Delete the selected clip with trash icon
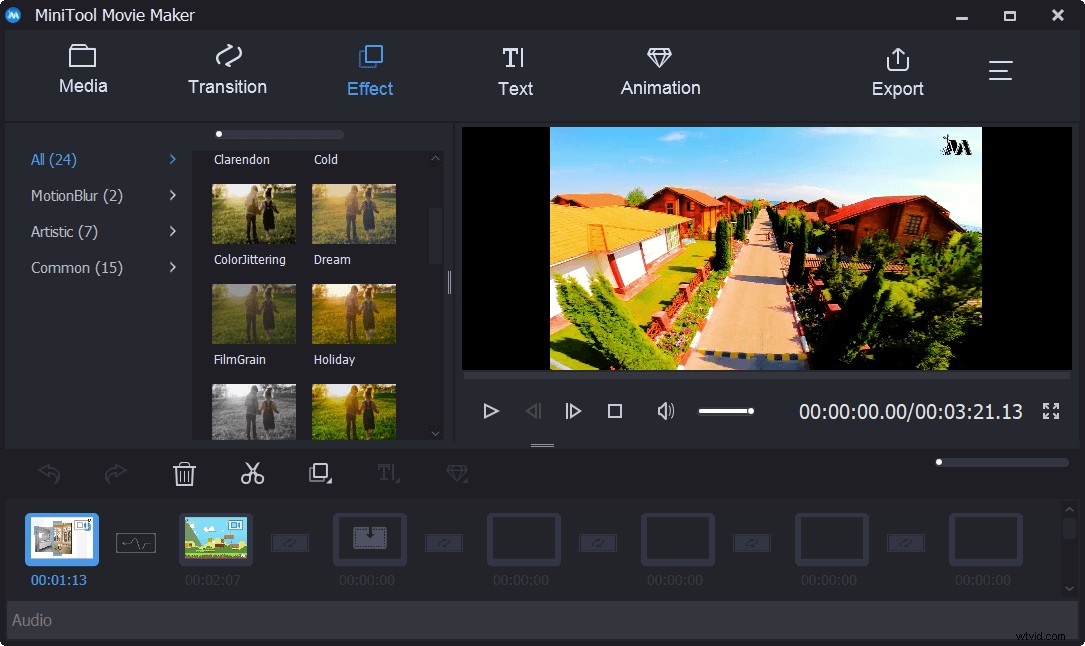This screenshot has width=1085, height=646. tap(184, 473)
